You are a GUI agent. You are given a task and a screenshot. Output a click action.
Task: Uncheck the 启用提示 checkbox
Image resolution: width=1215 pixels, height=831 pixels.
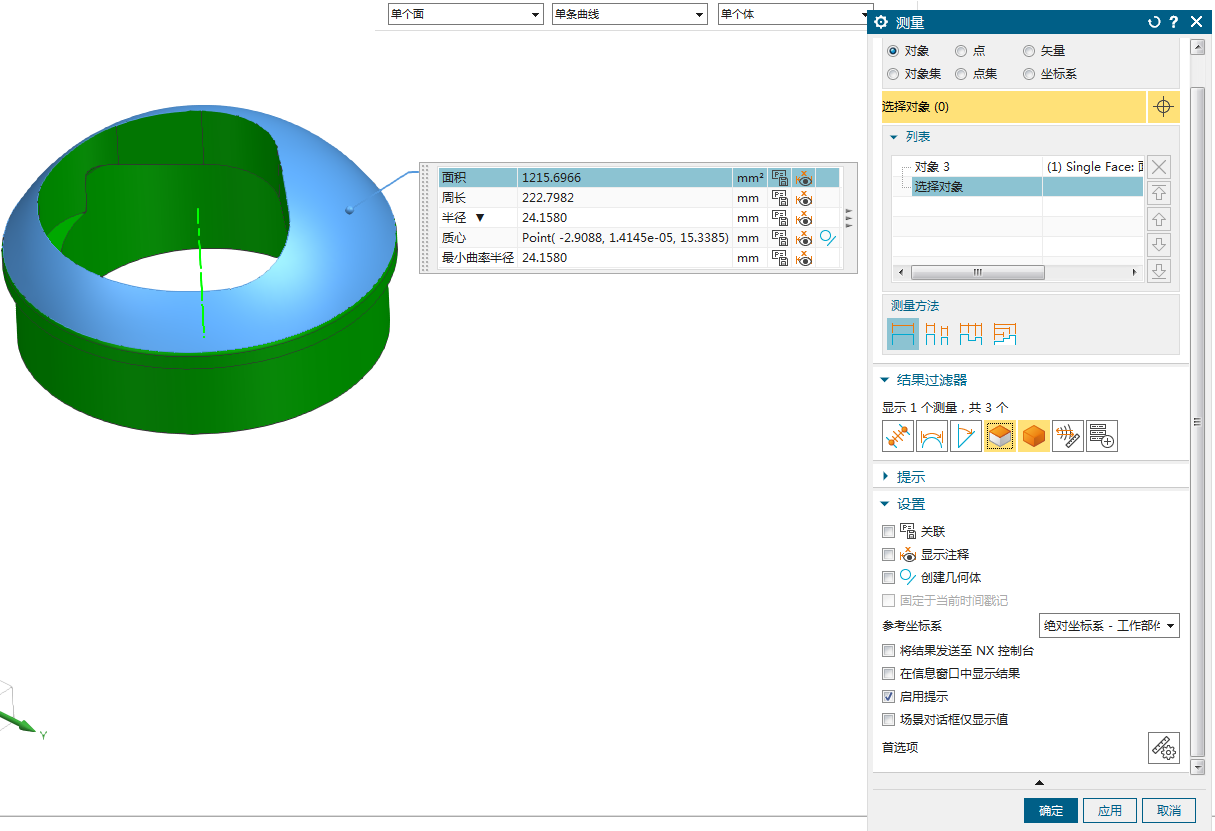pyautogui.click(x=889, y=697)
